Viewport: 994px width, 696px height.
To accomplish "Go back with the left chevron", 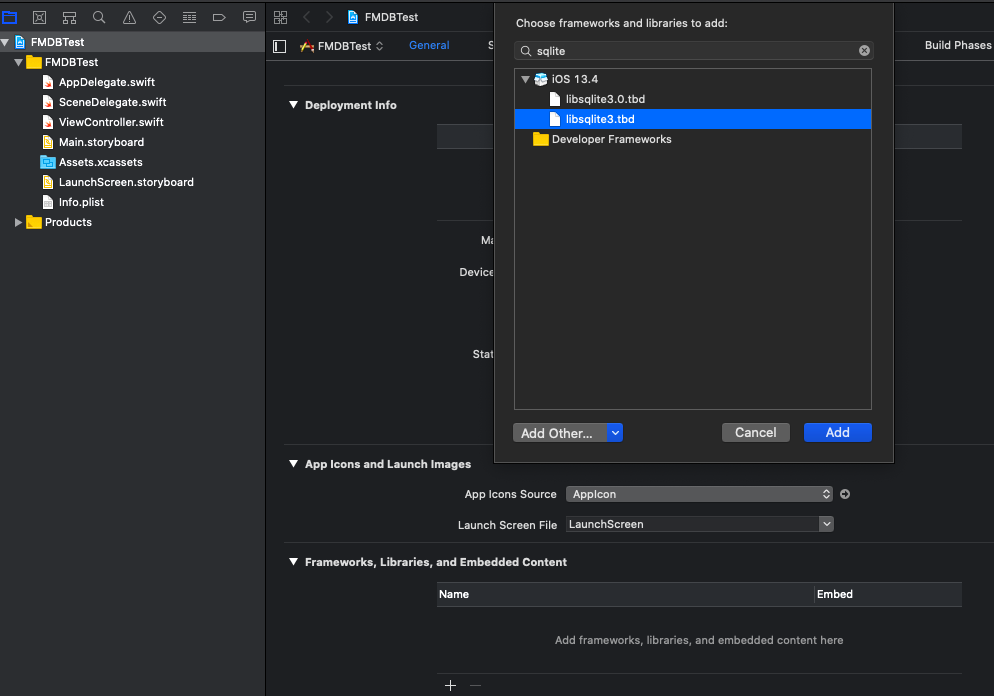I will (307, 17).
